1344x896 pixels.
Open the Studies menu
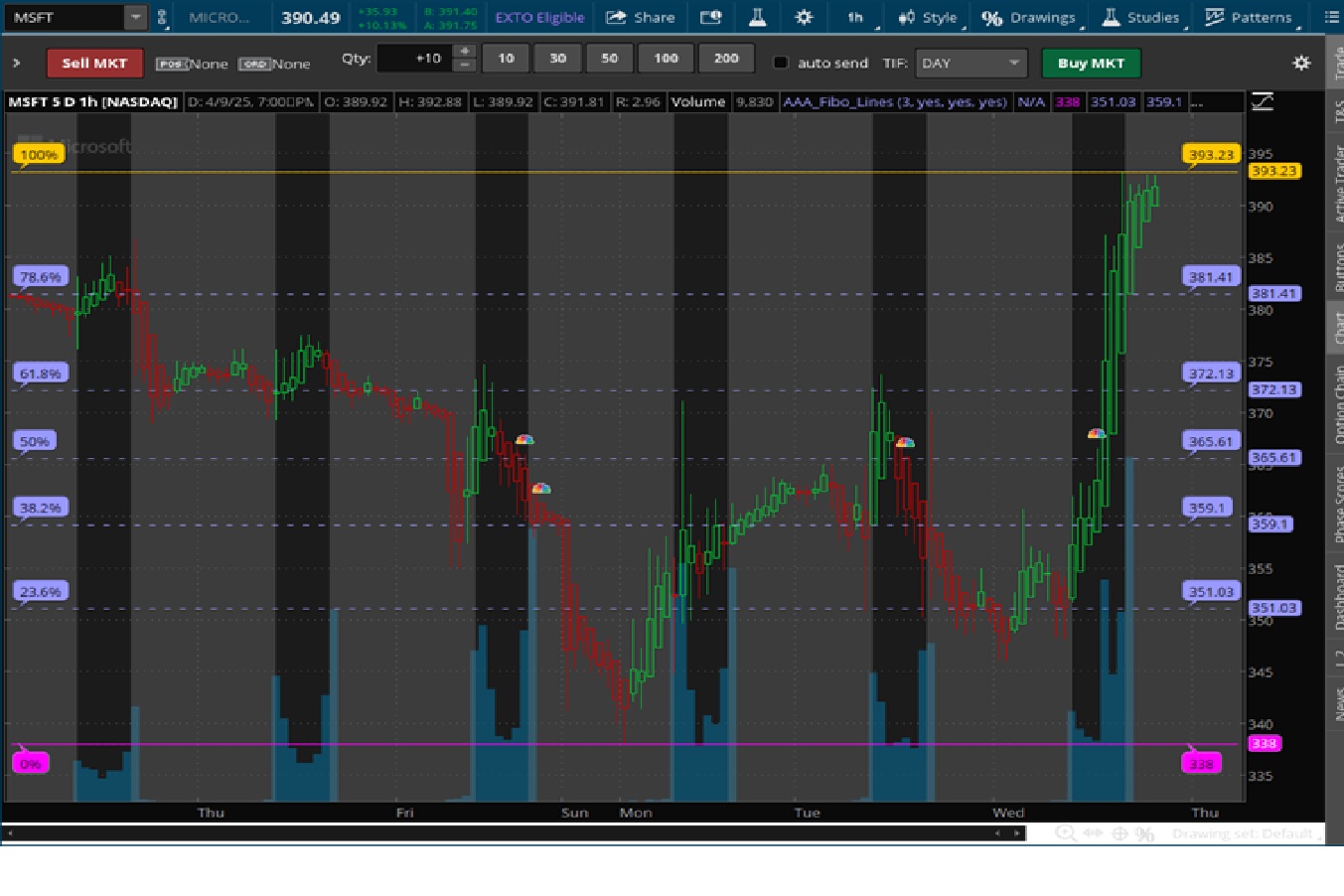click(x=1141, y=17)
